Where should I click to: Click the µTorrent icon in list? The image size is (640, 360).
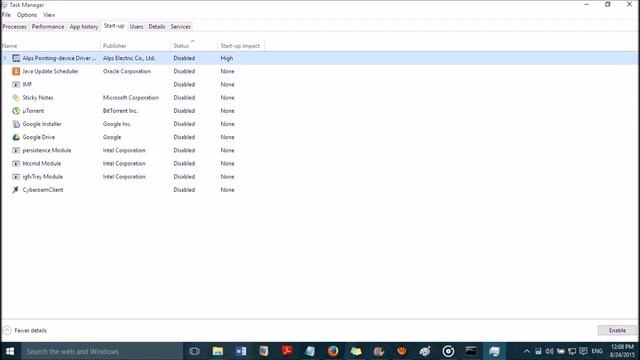pos(16,111)
